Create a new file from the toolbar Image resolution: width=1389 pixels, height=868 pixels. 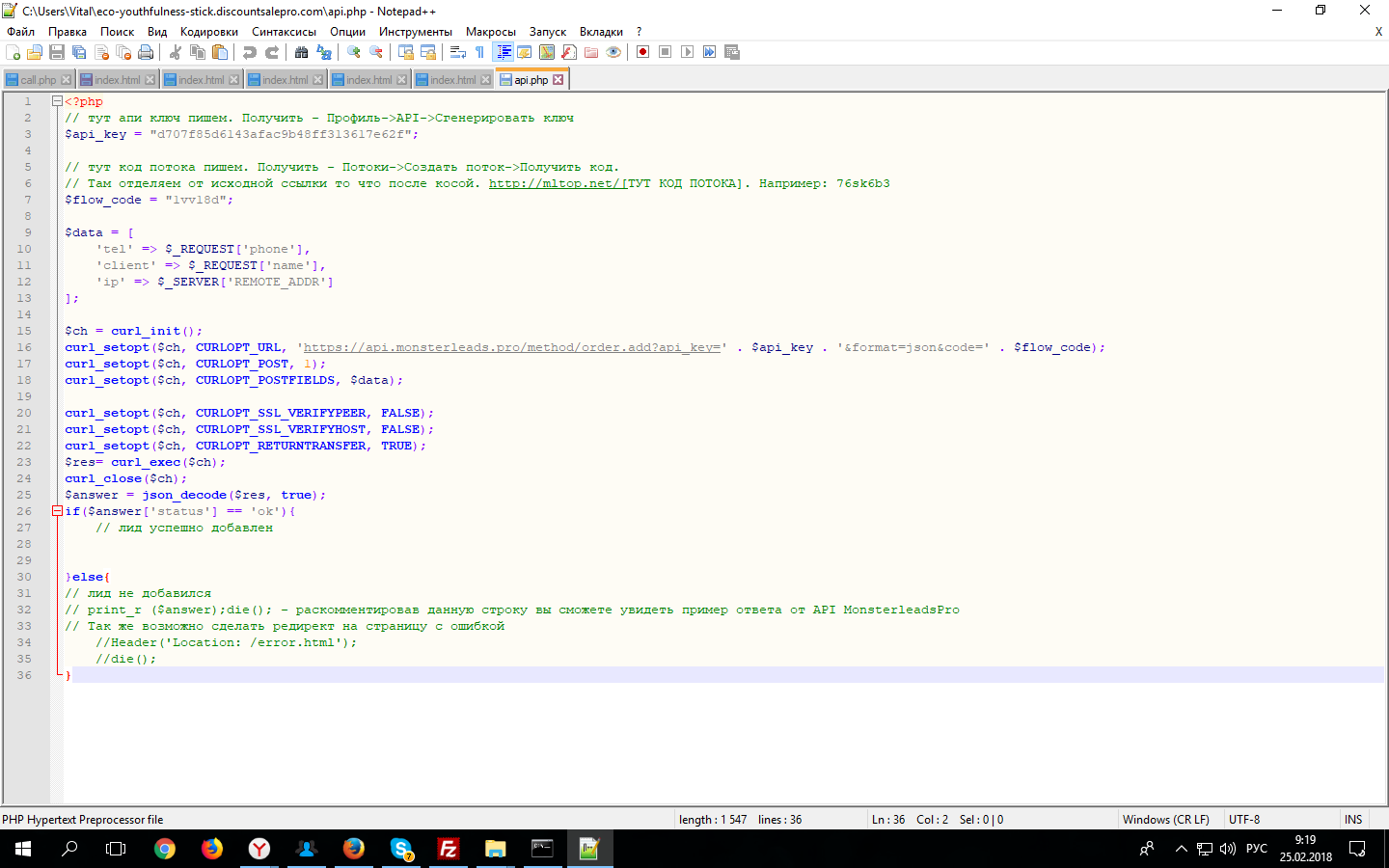(x=14, y=52)
